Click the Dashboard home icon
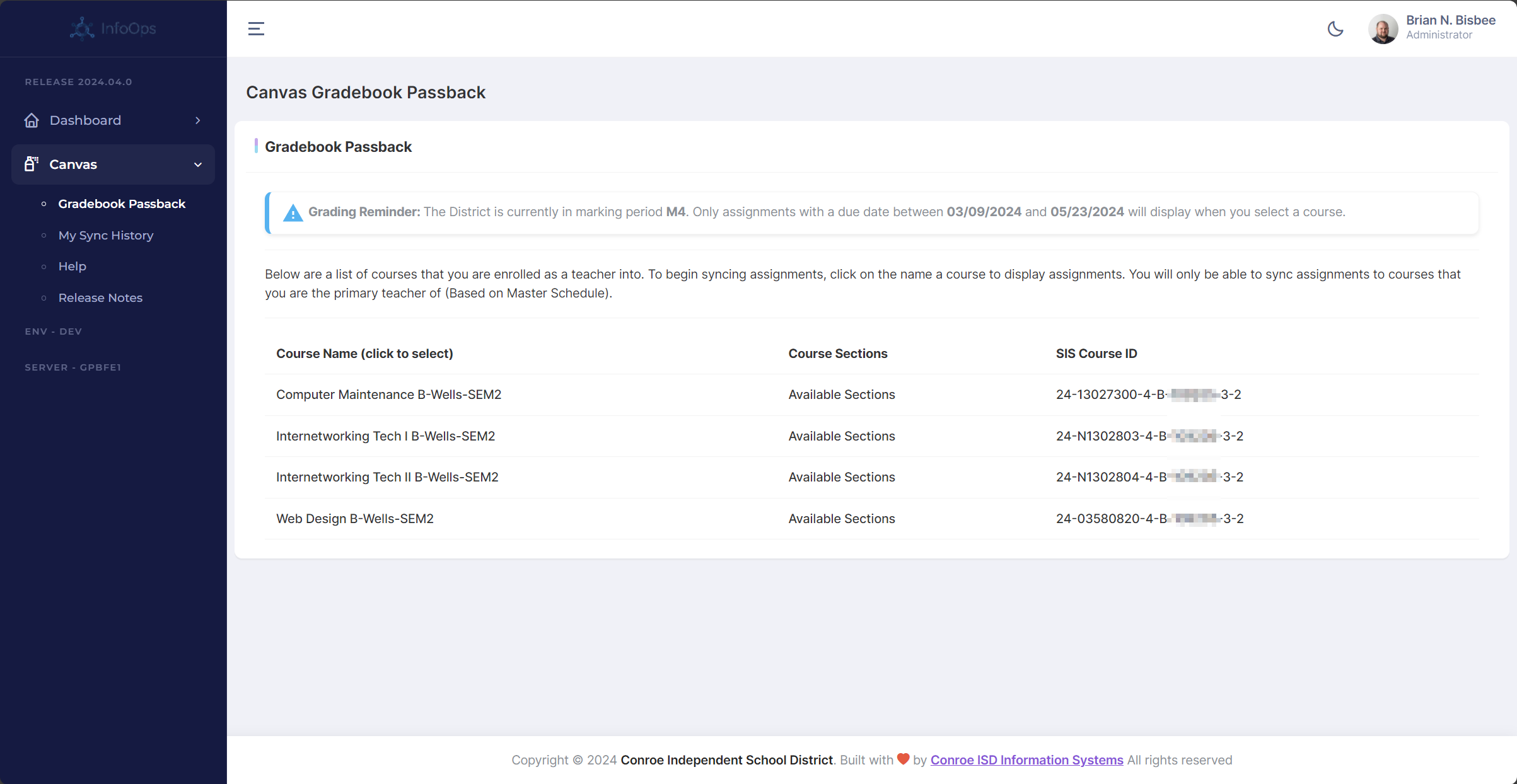 pyautogui.click(x=32, y=120)
